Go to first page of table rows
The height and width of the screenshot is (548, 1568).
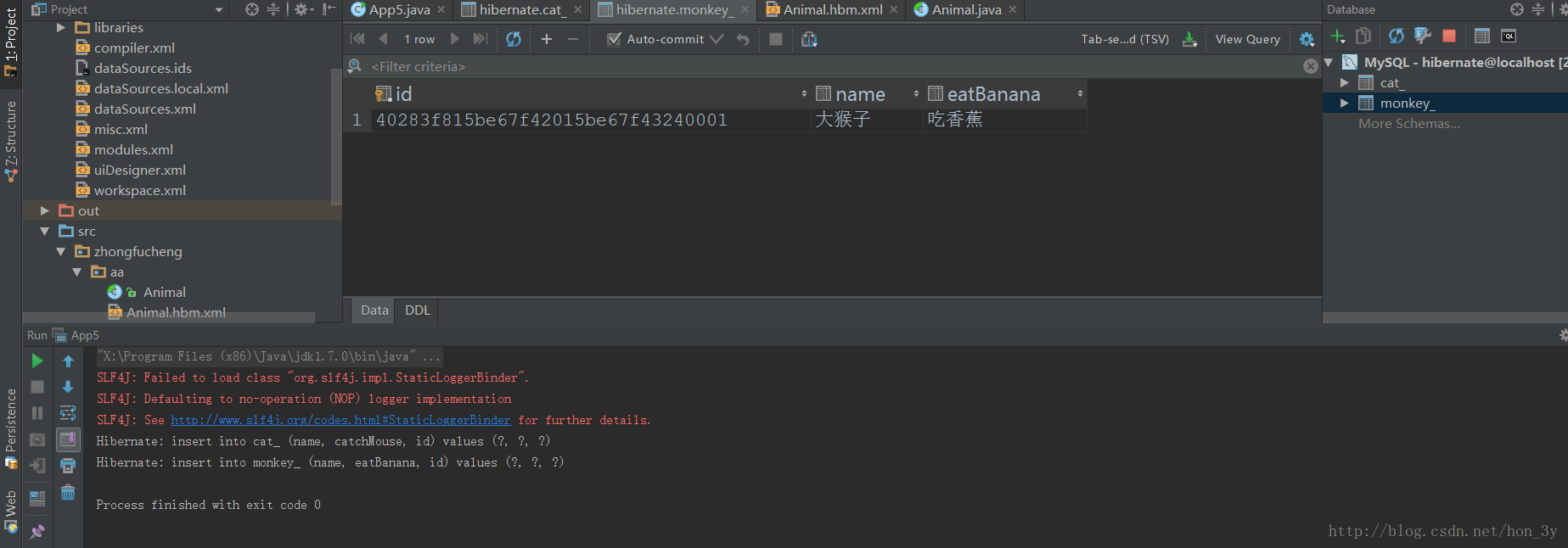[357, 39]
